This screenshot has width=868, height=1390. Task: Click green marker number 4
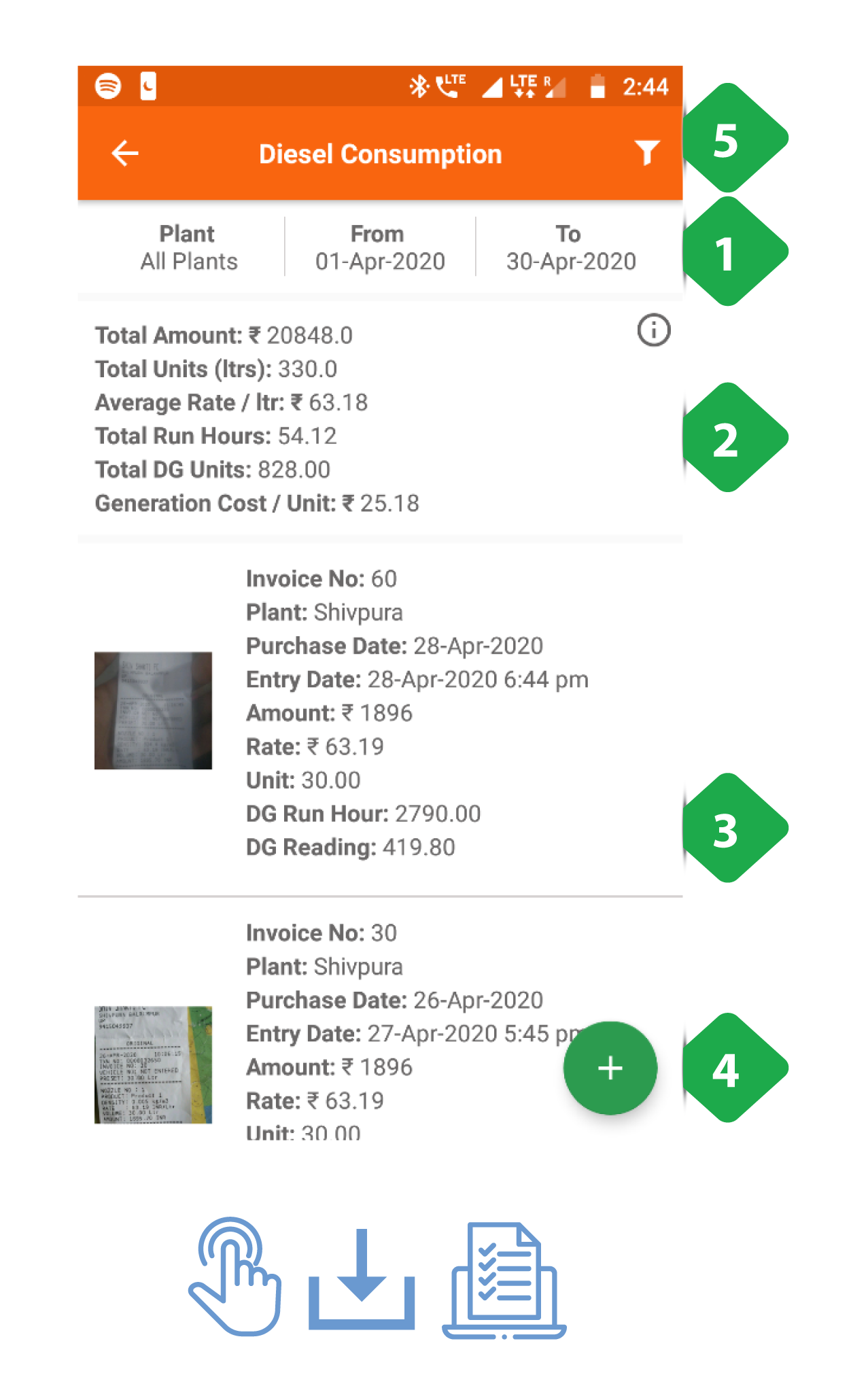coord(733,1068)
